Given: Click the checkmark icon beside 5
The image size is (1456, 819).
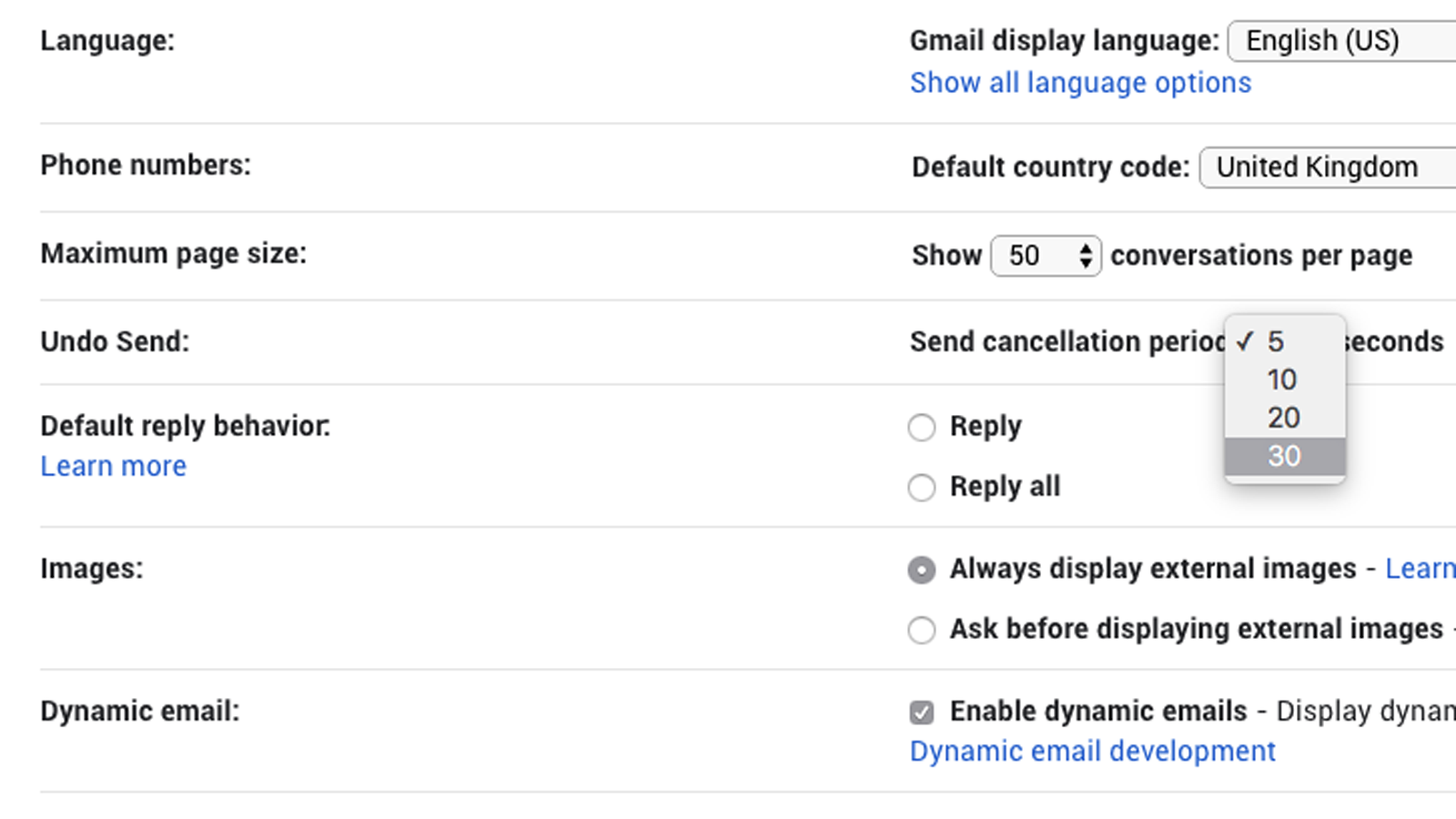Looking at the screenshot, I should tap(1246, 342).
